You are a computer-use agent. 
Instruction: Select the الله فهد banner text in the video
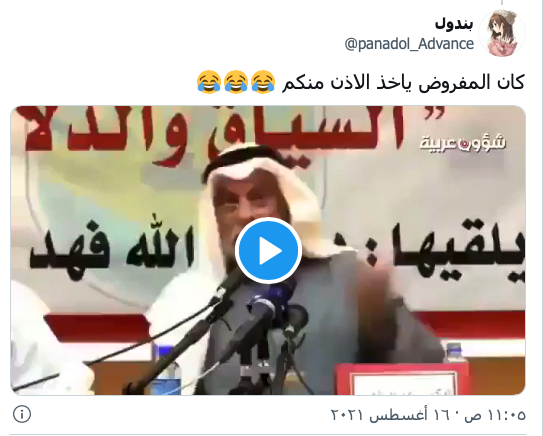coord(112,247)
